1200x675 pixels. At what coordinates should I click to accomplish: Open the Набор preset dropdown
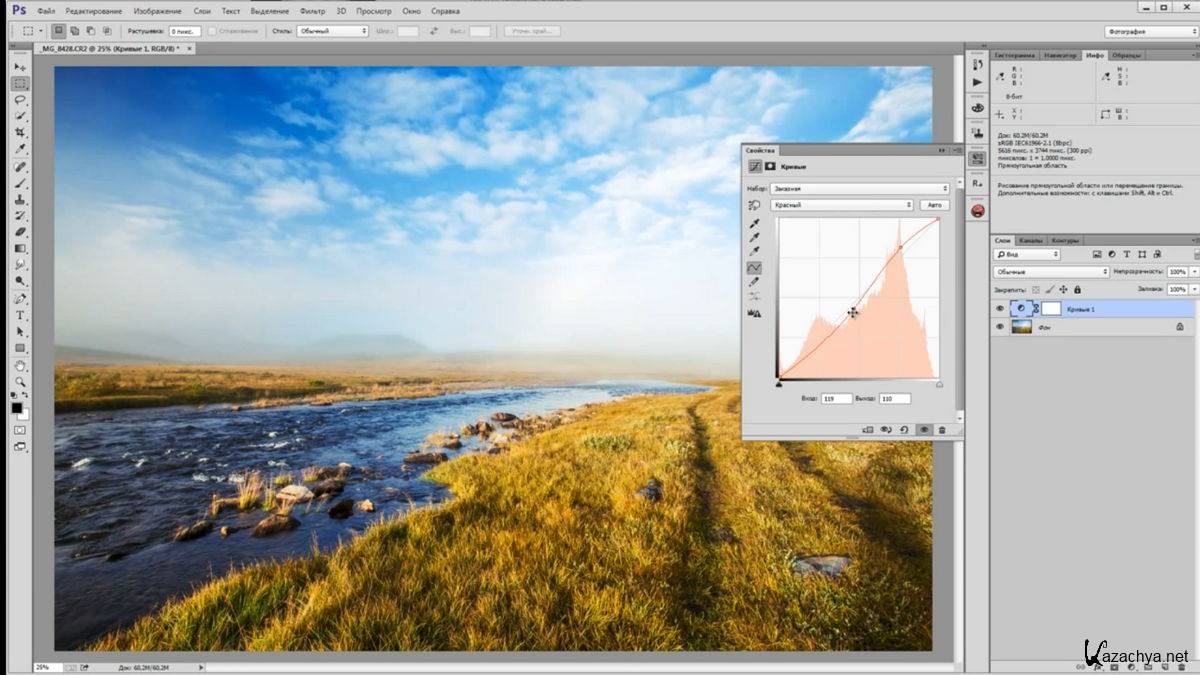[860, 188]
